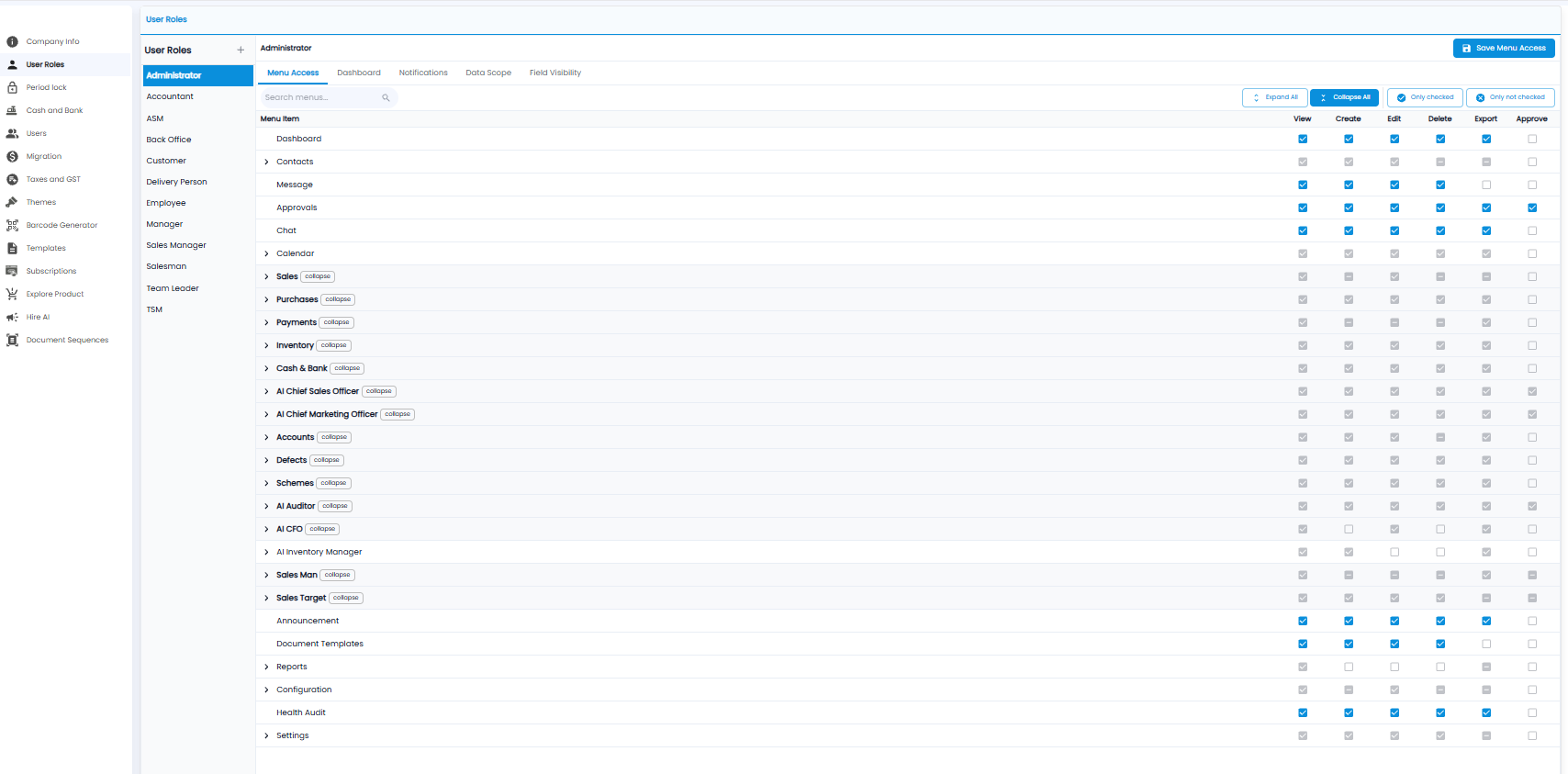The image size is (1568, 774).
Task: Click the Hire AI megaphone icon
Action: click(x=12, y=317)
